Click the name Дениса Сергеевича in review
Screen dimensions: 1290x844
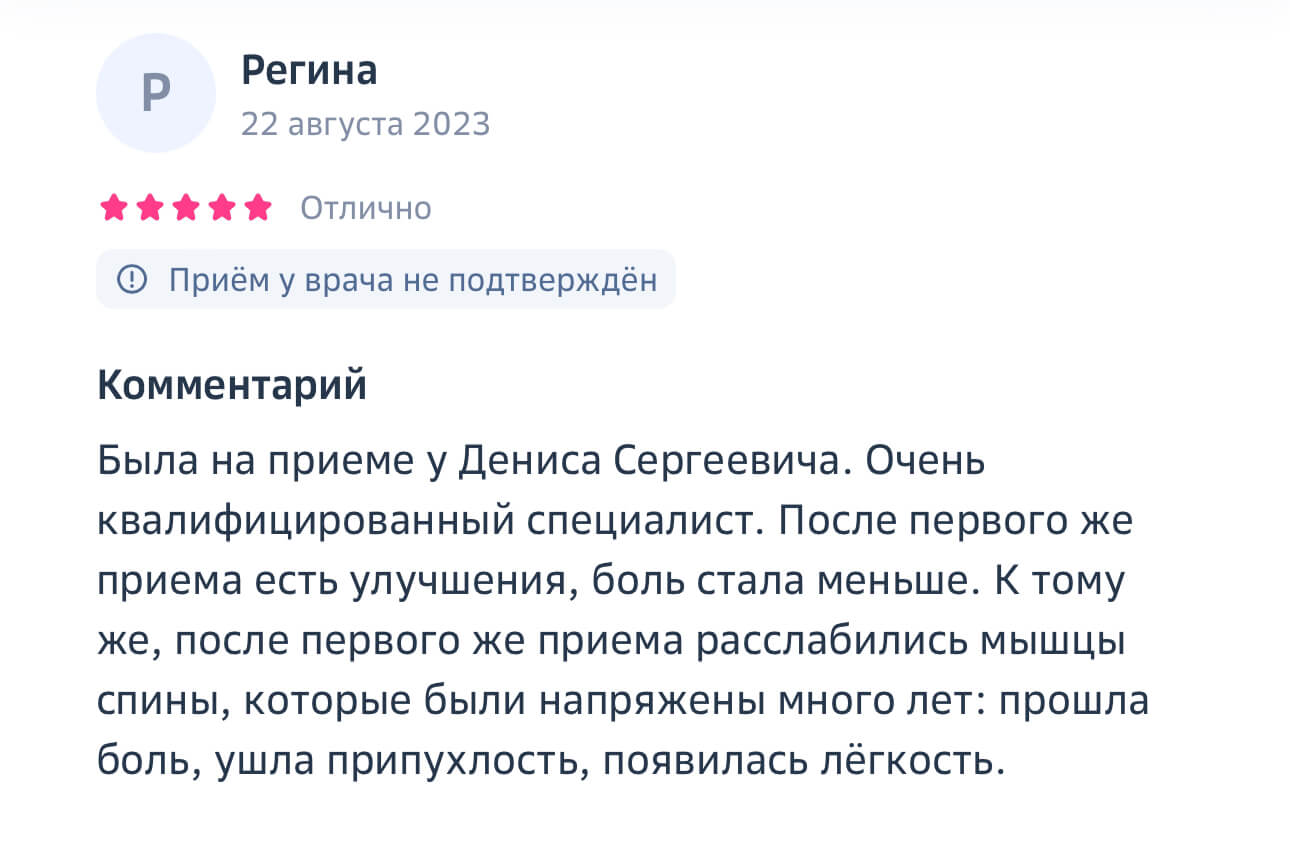(x=655, y=463)
